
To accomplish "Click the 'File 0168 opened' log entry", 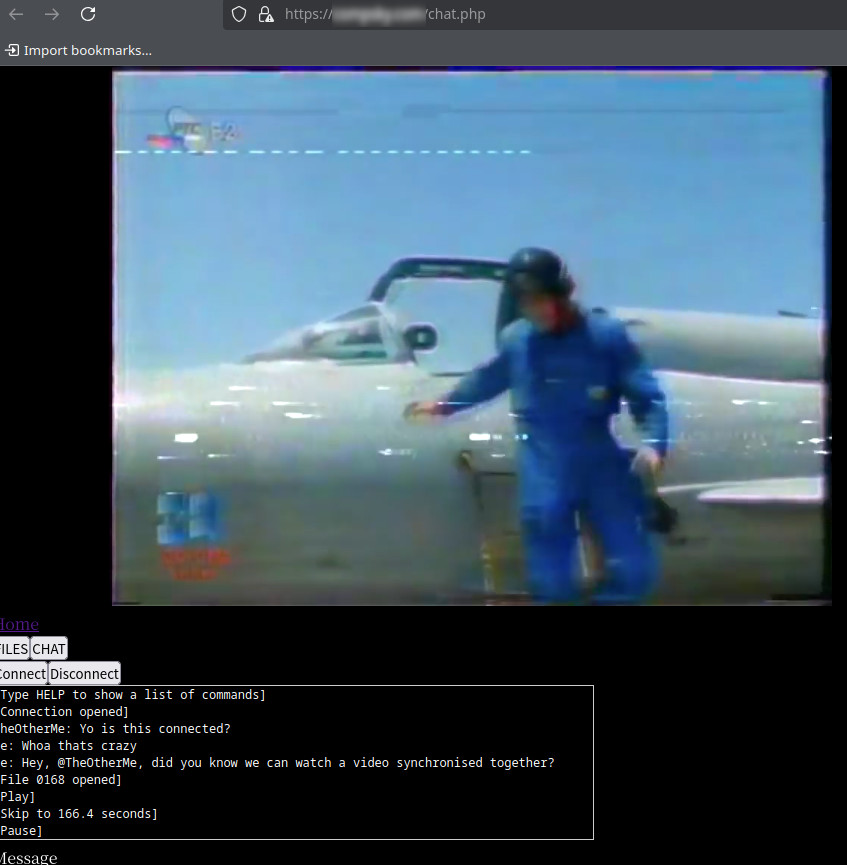I will coord(61,780).
